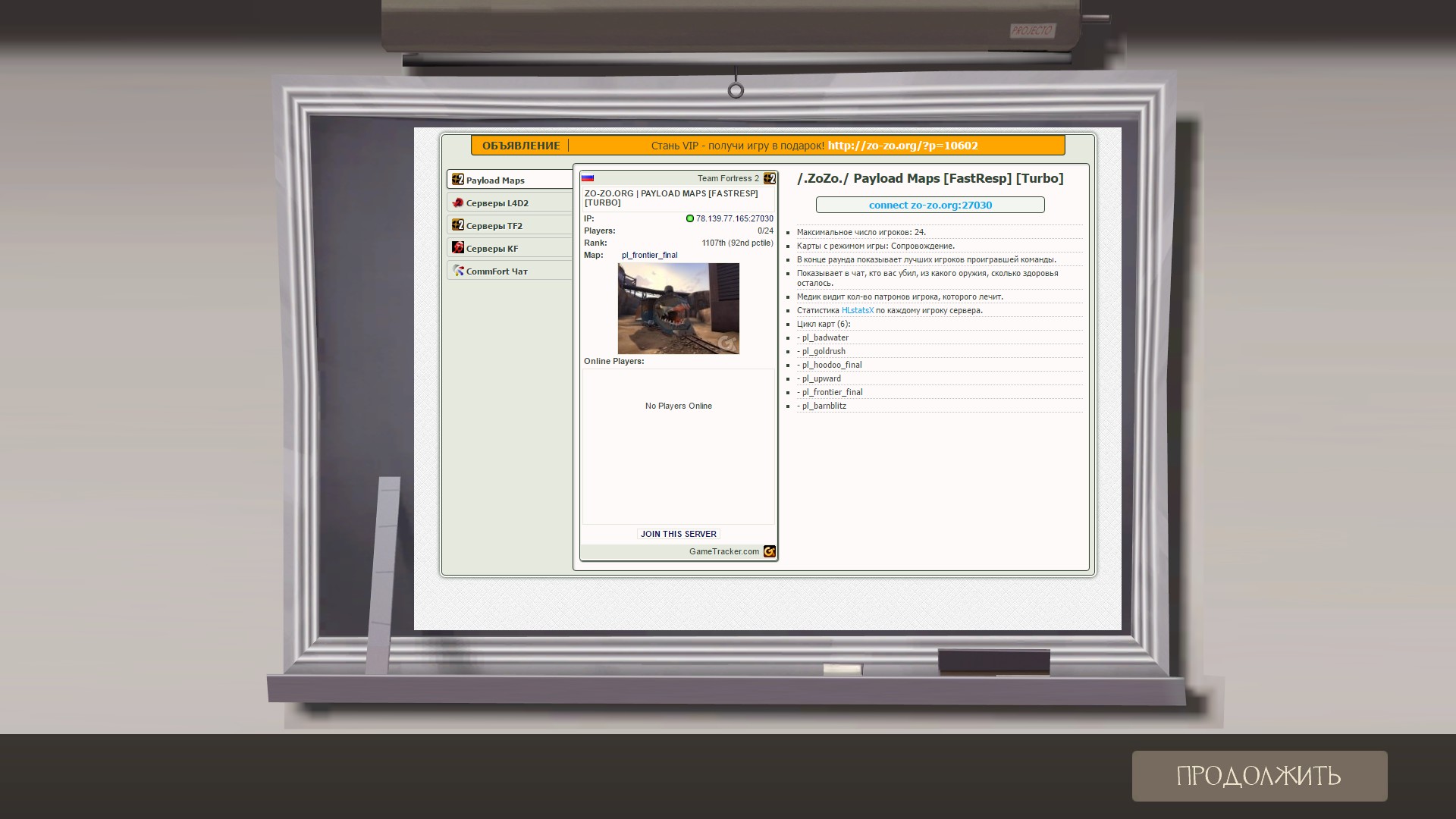This screenshot has height=819, width=1456.
Task: Click the pl_frontier_final map link
Action: tap(649, 255)
